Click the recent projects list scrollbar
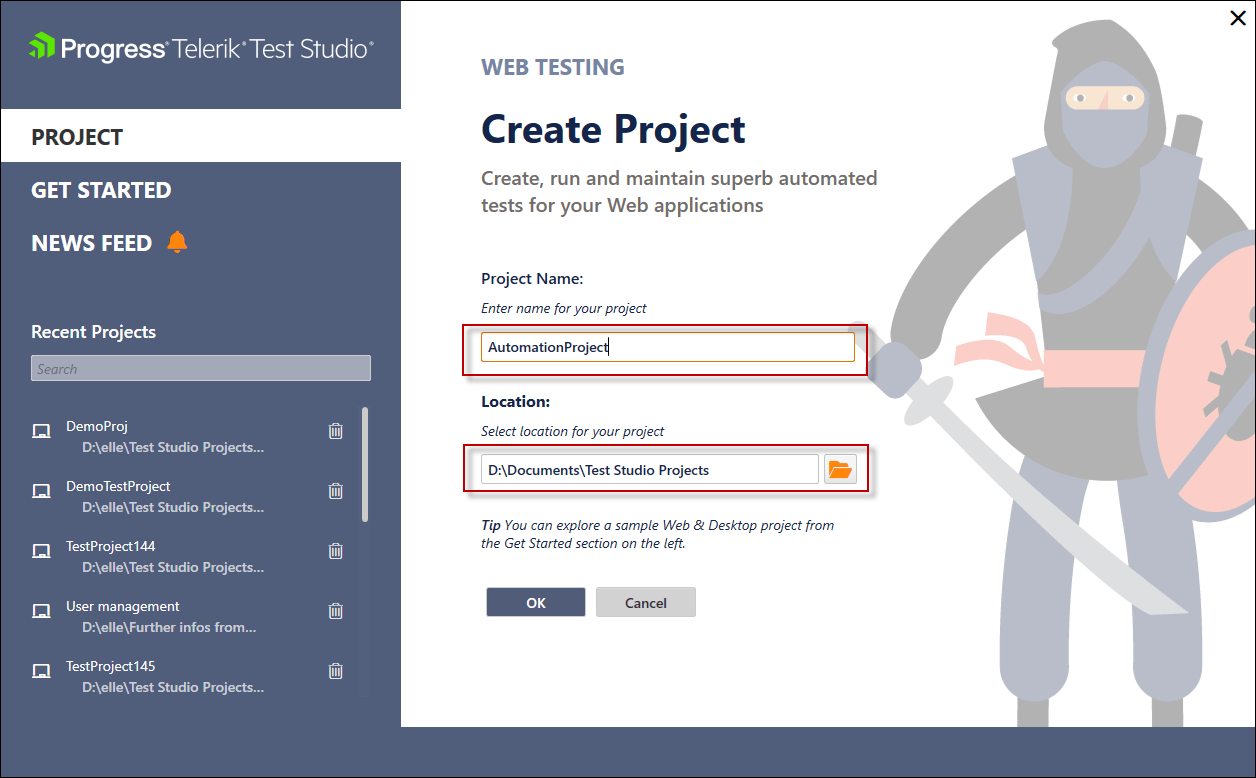The image size is (1256, 778). pyautogui.click(x=365, y=464)
